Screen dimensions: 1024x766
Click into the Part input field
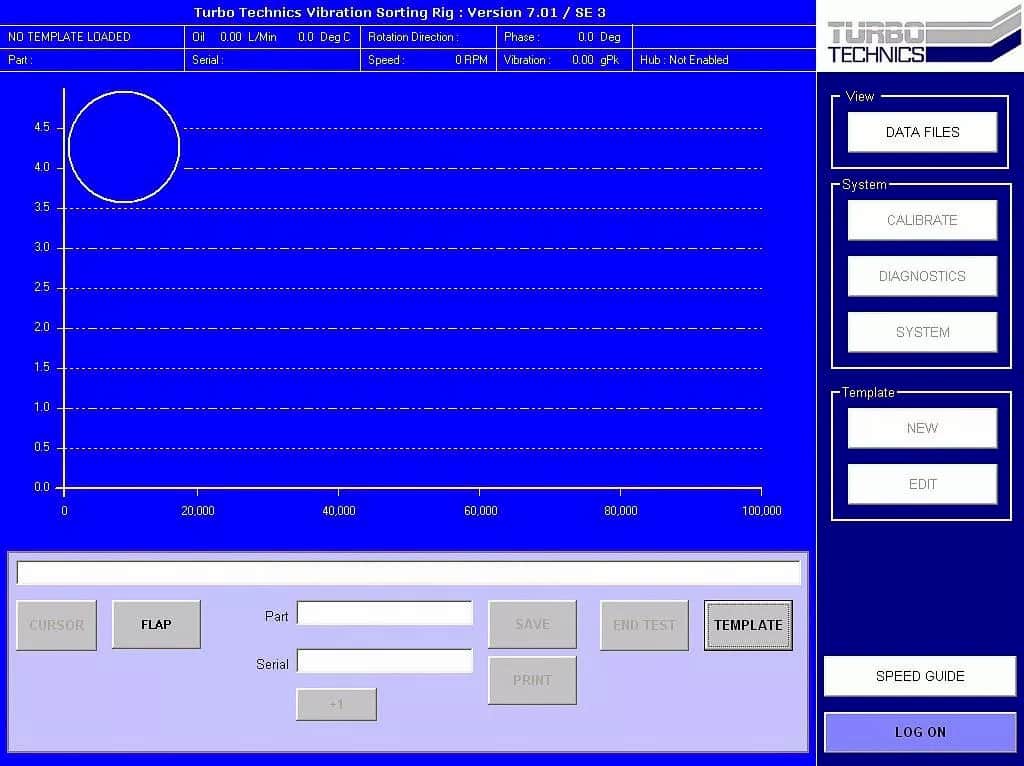[x=384, y=613]
